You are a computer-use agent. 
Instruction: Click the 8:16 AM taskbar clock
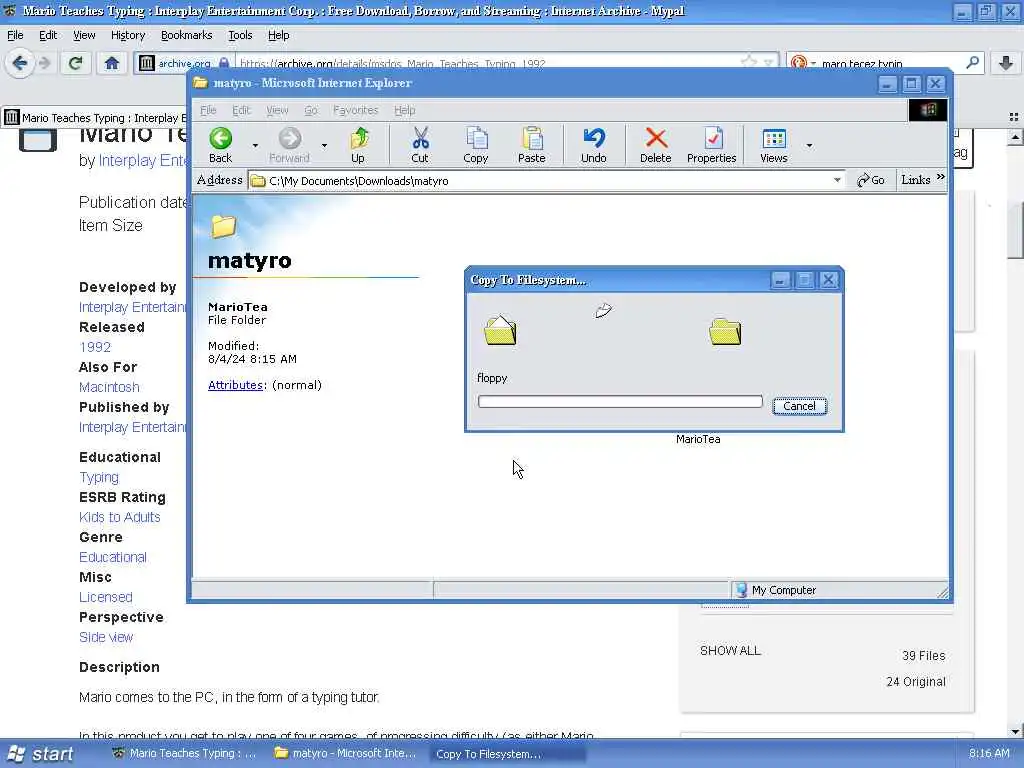pyautogui.click(x=989, y=753)
